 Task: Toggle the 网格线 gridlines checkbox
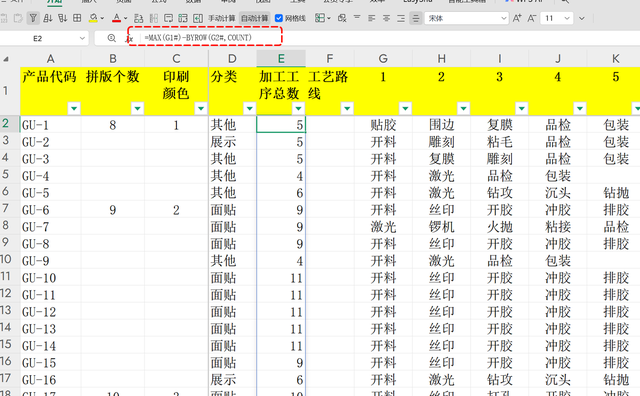coord(279,18)
